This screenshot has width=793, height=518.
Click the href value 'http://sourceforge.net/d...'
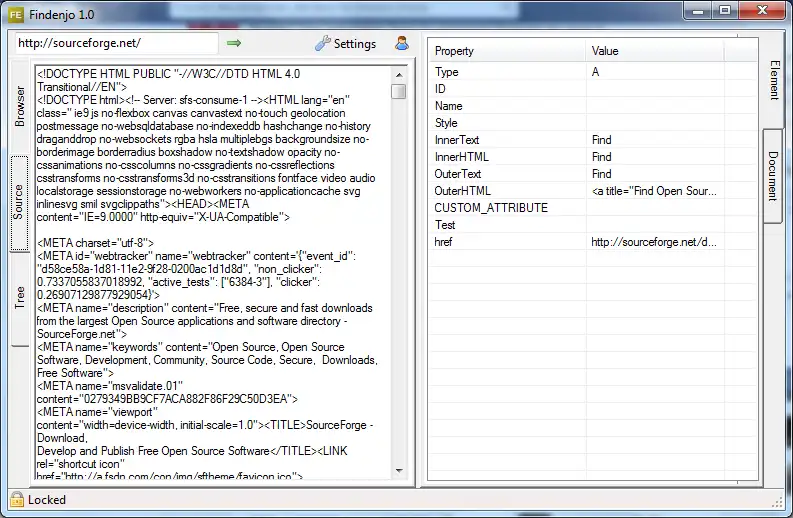coord(653,242)
